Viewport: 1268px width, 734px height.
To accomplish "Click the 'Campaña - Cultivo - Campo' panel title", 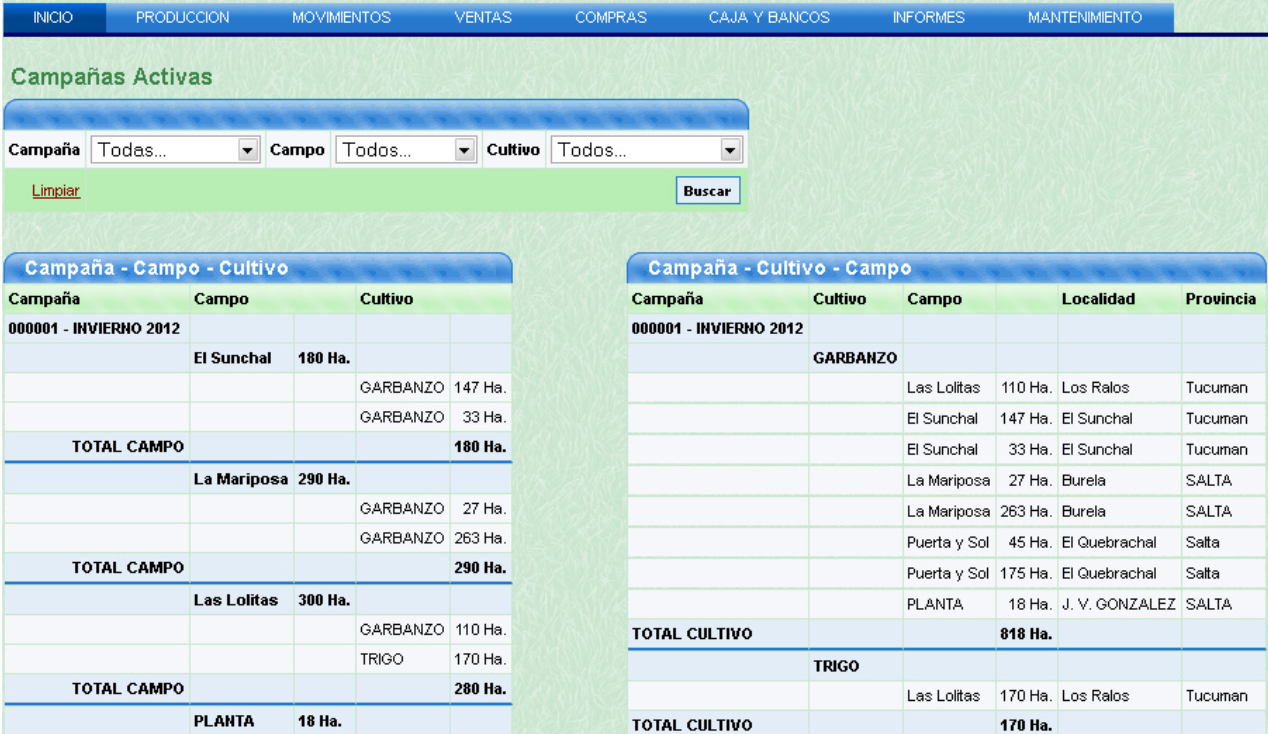I will pyautogui.click(x=779, y=268).
